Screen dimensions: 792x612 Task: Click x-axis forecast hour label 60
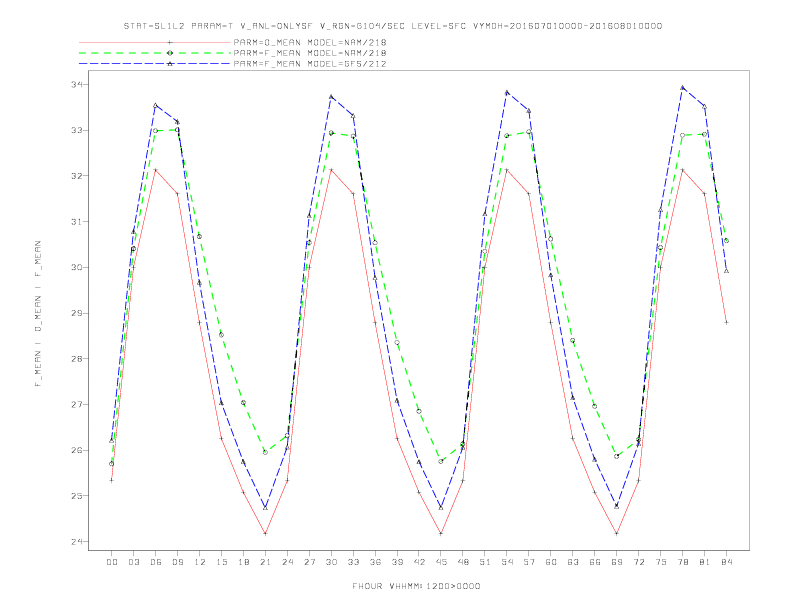pos(551,562)
